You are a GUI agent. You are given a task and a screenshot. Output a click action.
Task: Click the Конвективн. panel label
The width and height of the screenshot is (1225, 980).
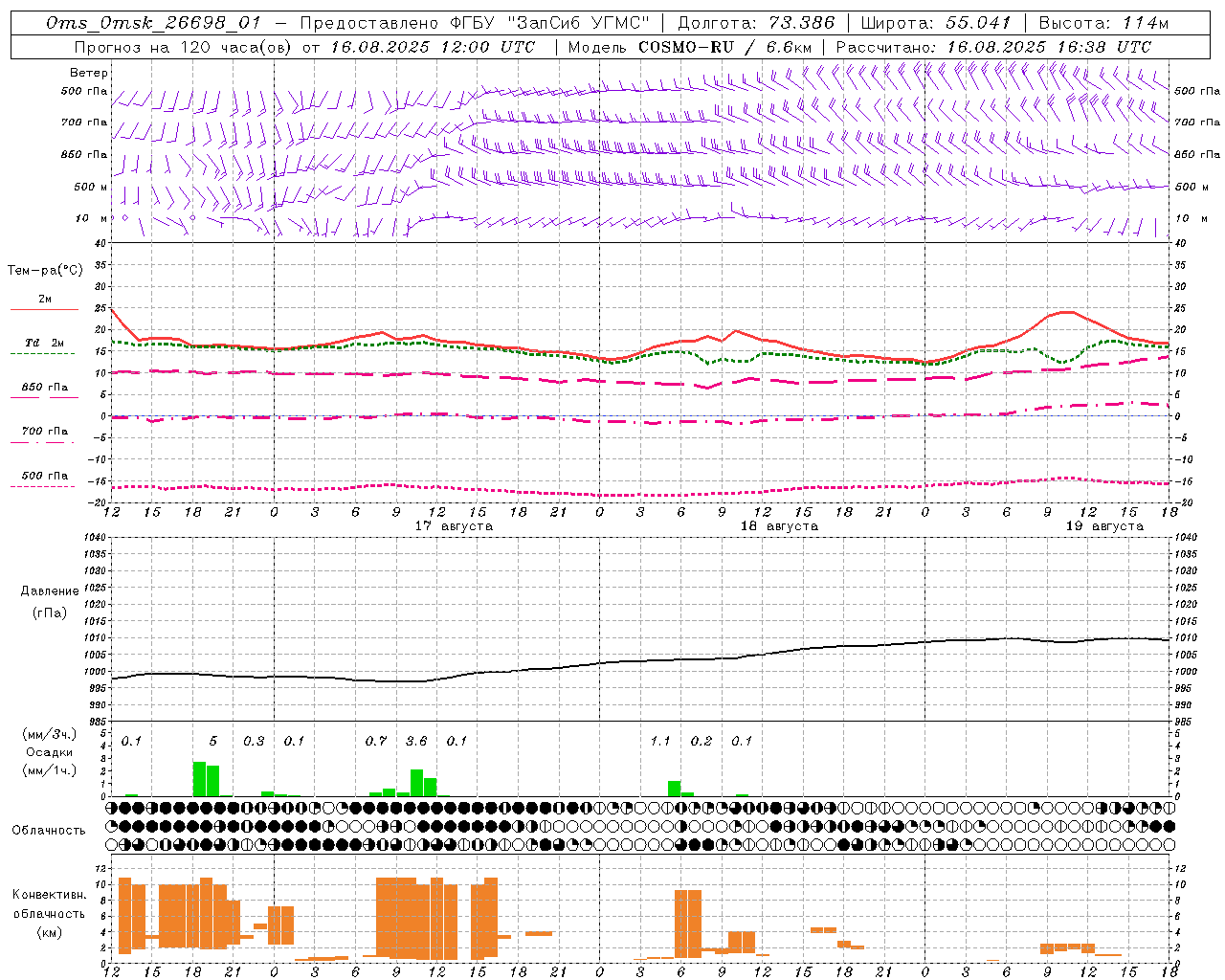(x=50, y=895)
